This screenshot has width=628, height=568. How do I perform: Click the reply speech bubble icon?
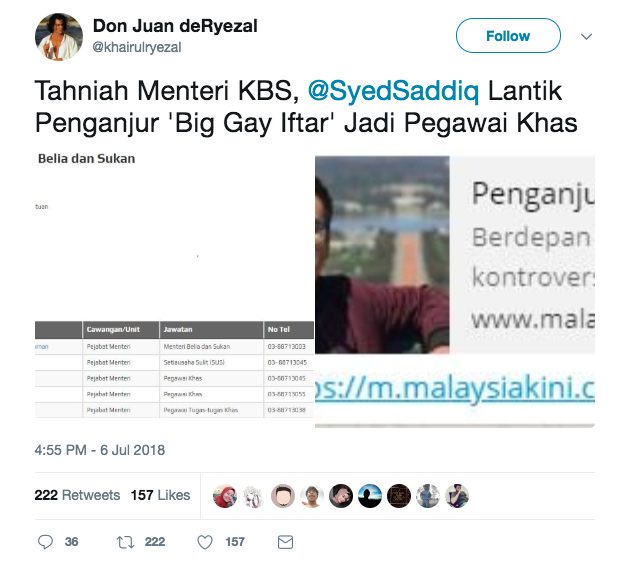[x=45, y=542]
